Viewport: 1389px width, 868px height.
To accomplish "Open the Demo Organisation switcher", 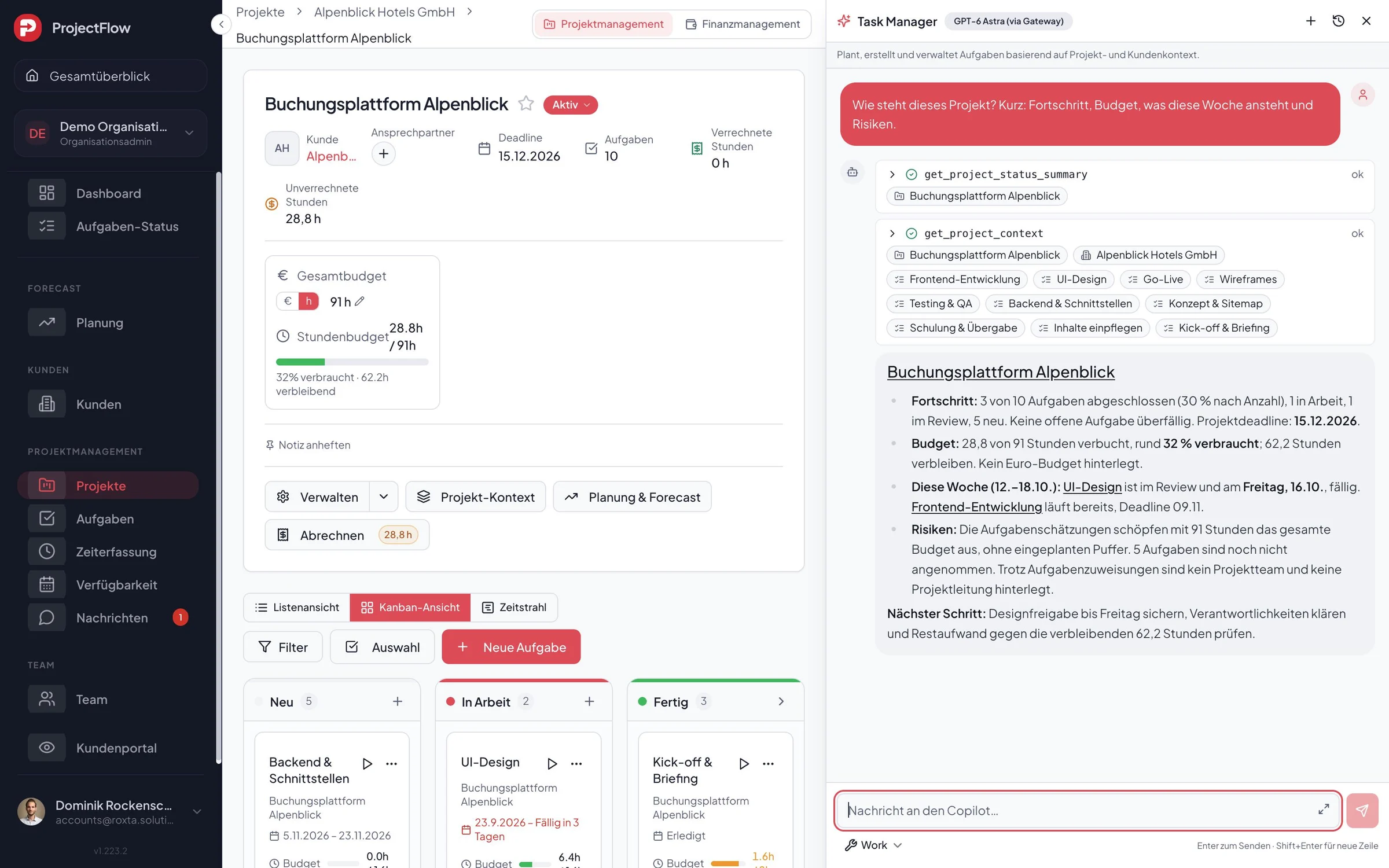I will 111,133.
